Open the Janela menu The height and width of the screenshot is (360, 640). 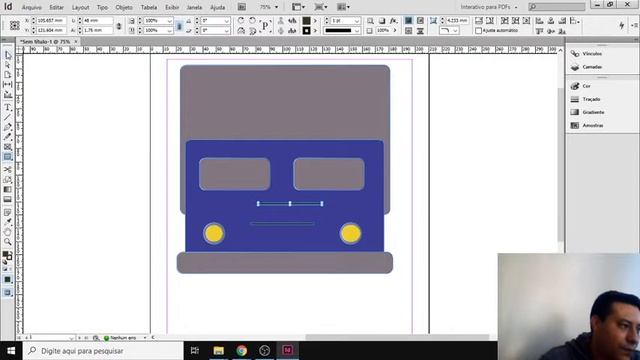pyautogui.click(x=194, y=7)
